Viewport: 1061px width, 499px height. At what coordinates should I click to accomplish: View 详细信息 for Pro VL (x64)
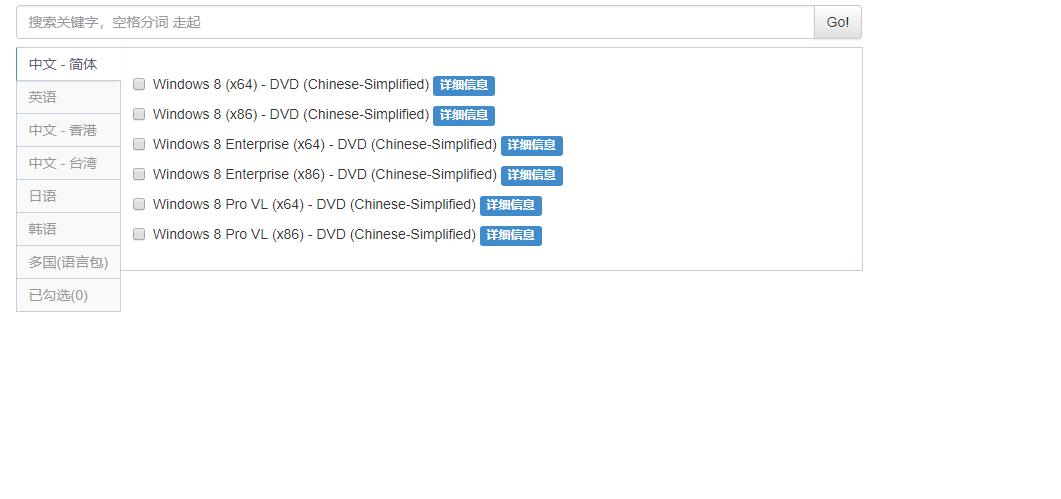(x=510, y=205)
